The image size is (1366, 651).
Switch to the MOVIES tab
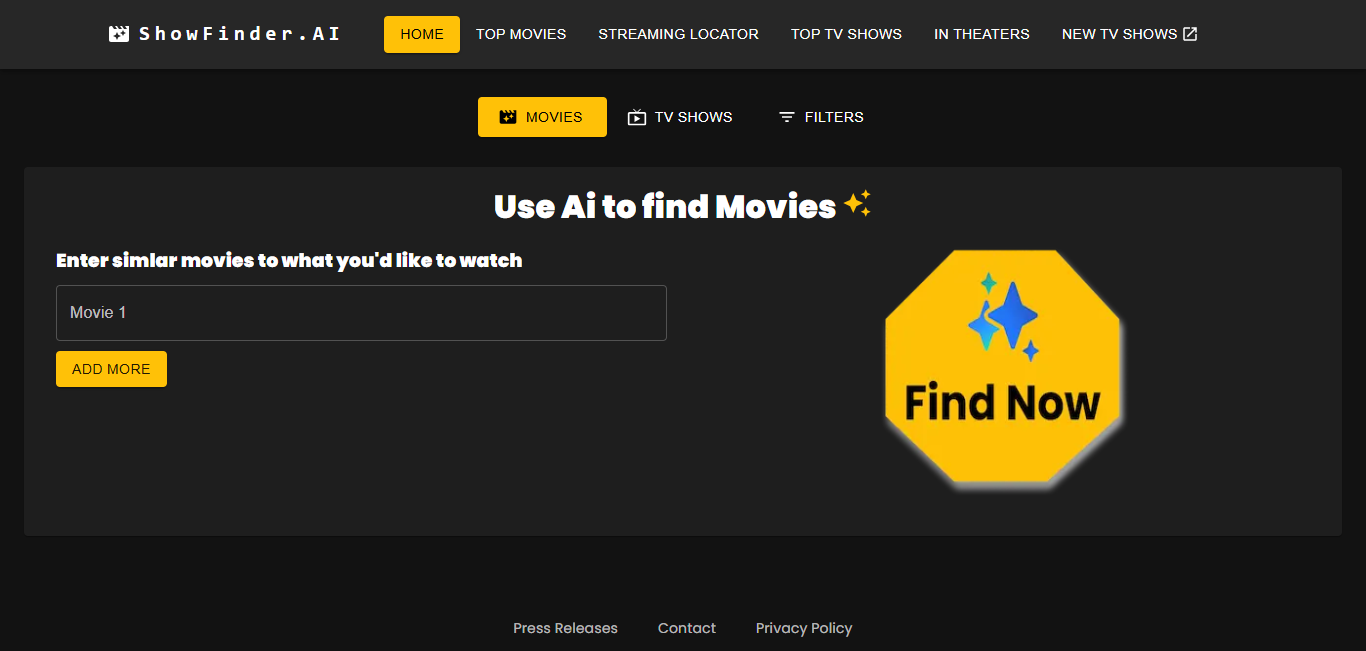542,116
